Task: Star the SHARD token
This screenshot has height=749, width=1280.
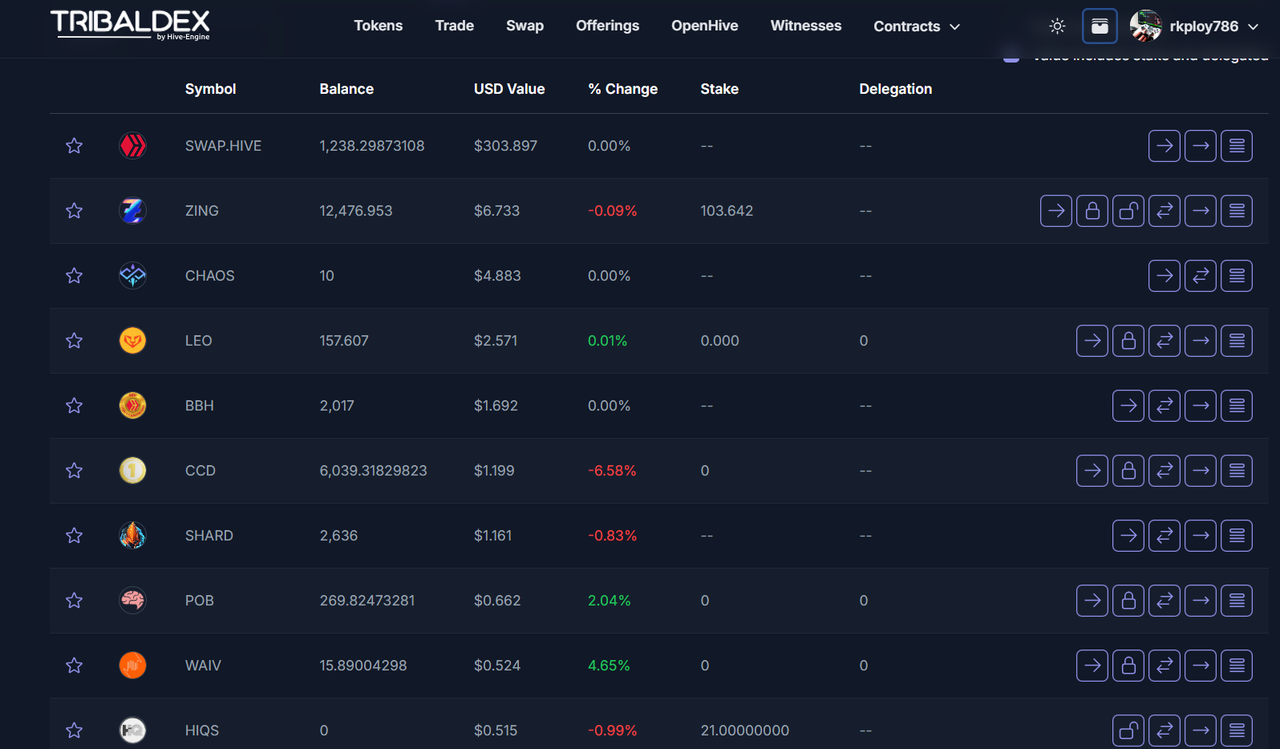Action: 74,536
